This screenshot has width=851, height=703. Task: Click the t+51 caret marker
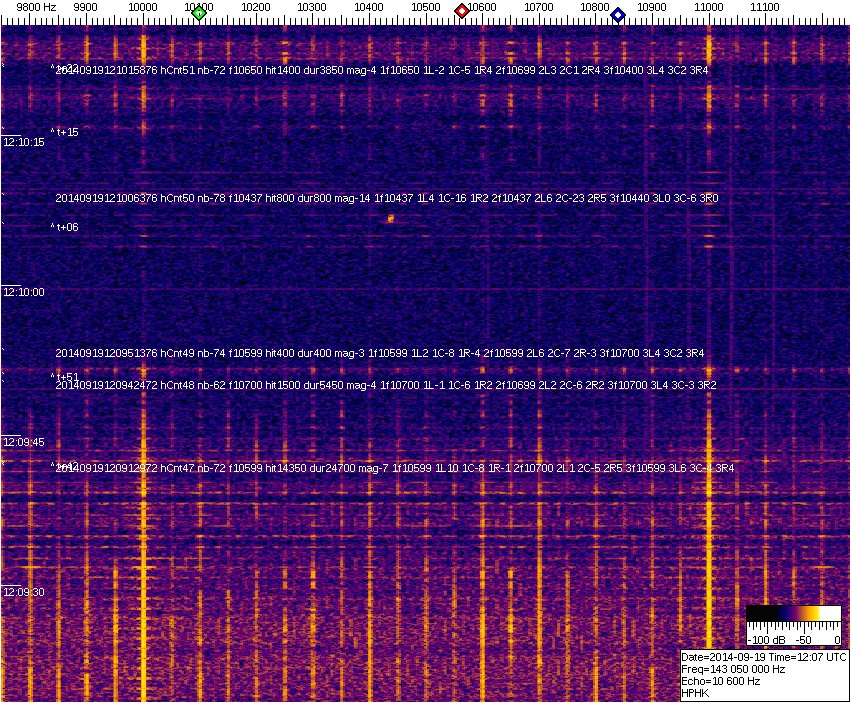(x=66, y=376)
